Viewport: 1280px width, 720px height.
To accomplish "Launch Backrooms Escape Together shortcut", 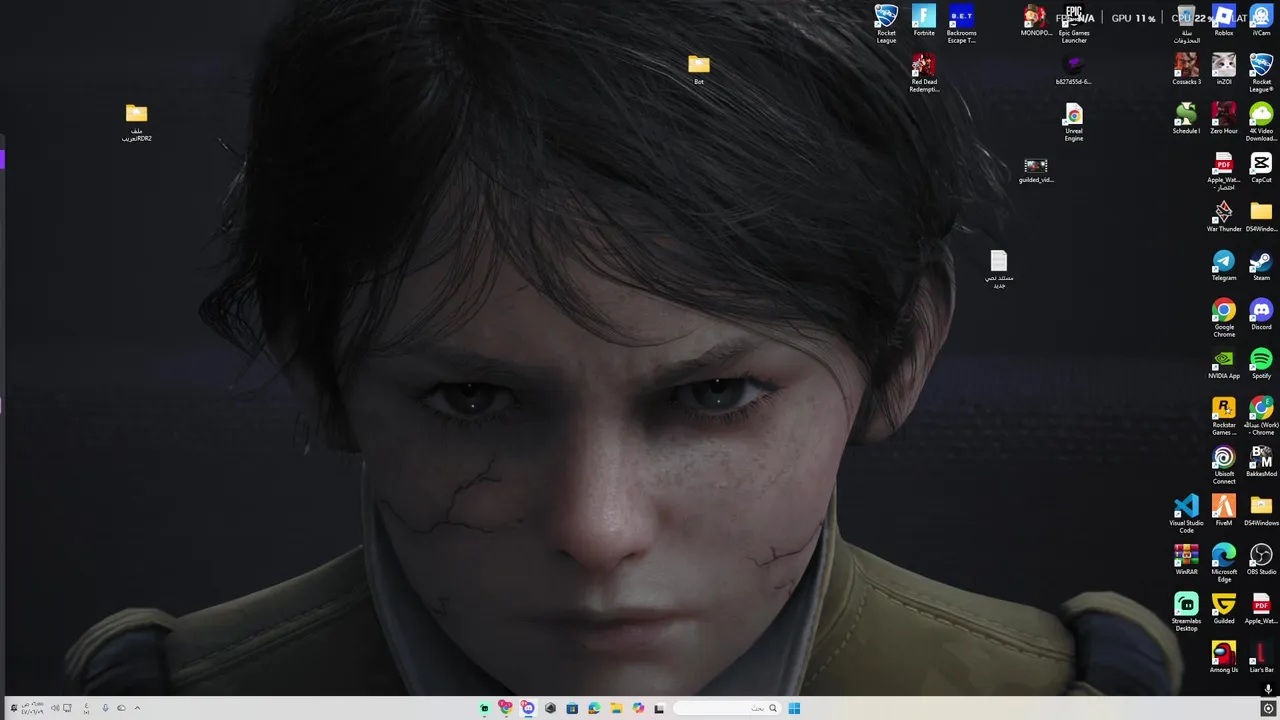I will pos(961,24).
